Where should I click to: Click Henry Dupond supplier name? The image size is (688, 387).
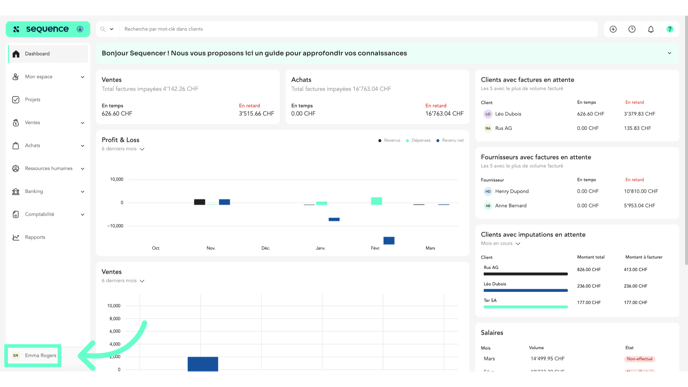512,191
